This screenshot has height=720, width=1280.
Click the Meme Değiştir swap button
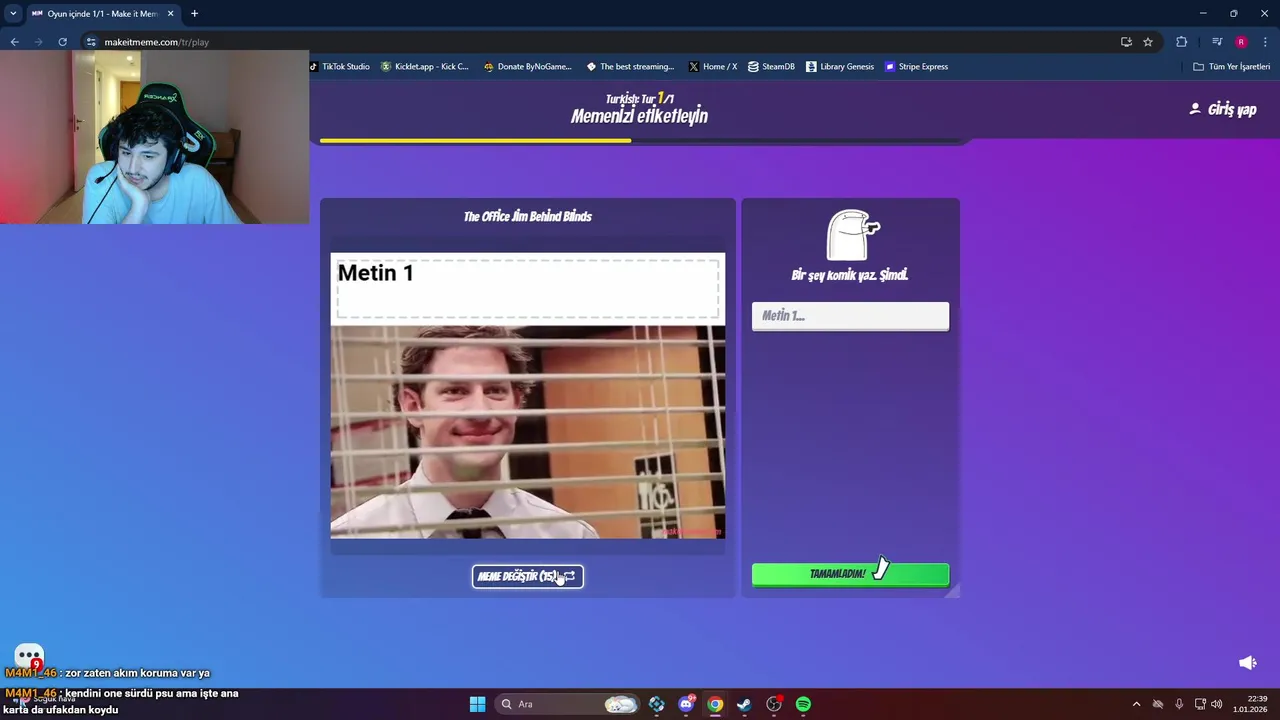528,576
